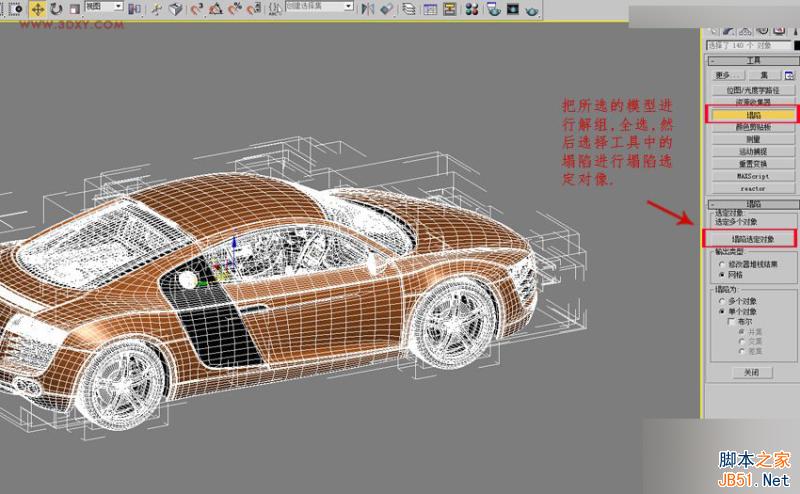Choose 多个对象 collapse option
This screenshot has height=494, width=800.
coord(722,300)
